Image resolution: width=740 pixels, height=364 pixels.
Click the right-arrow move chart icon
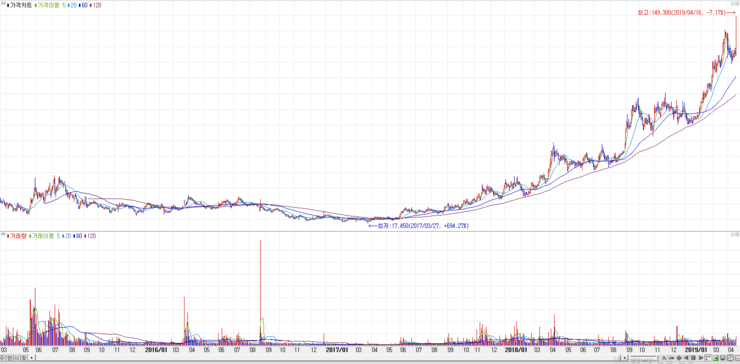pyautogui.click(x=701, y=358)
